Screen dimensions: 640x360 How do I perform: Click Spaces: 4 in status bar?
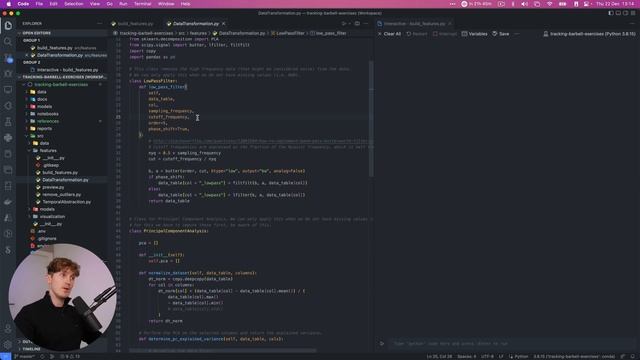467,356
